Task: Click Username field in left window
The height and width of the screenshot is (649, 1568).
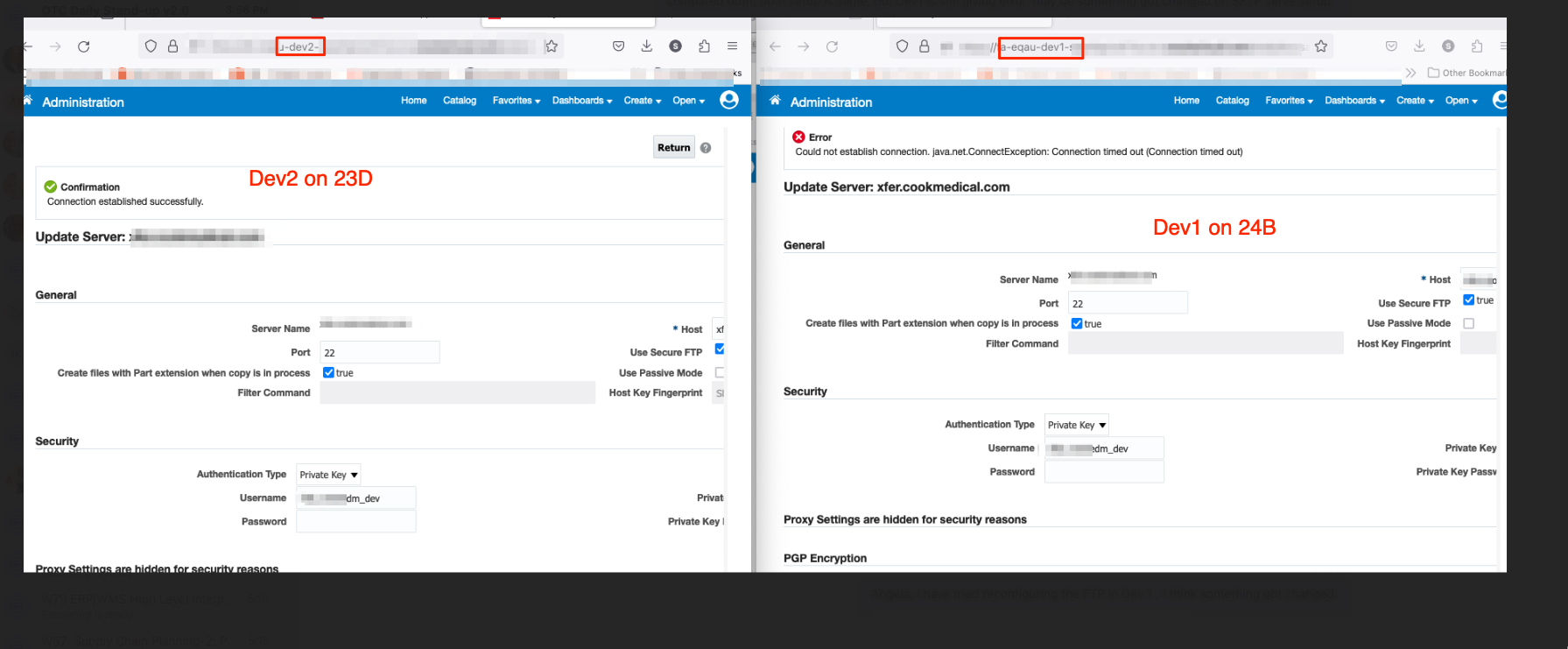Action: click(x=355, y=498)
